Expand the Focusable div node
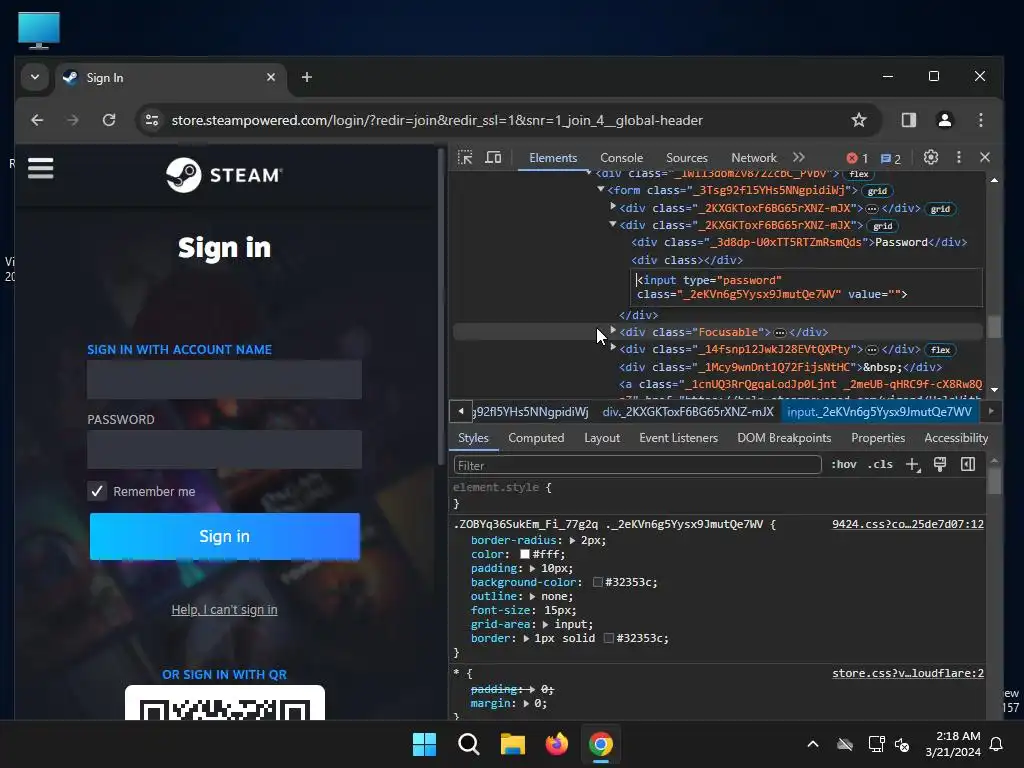This screenshot has width=1024, height=768. pyautogui.click(x=613, y=330)
